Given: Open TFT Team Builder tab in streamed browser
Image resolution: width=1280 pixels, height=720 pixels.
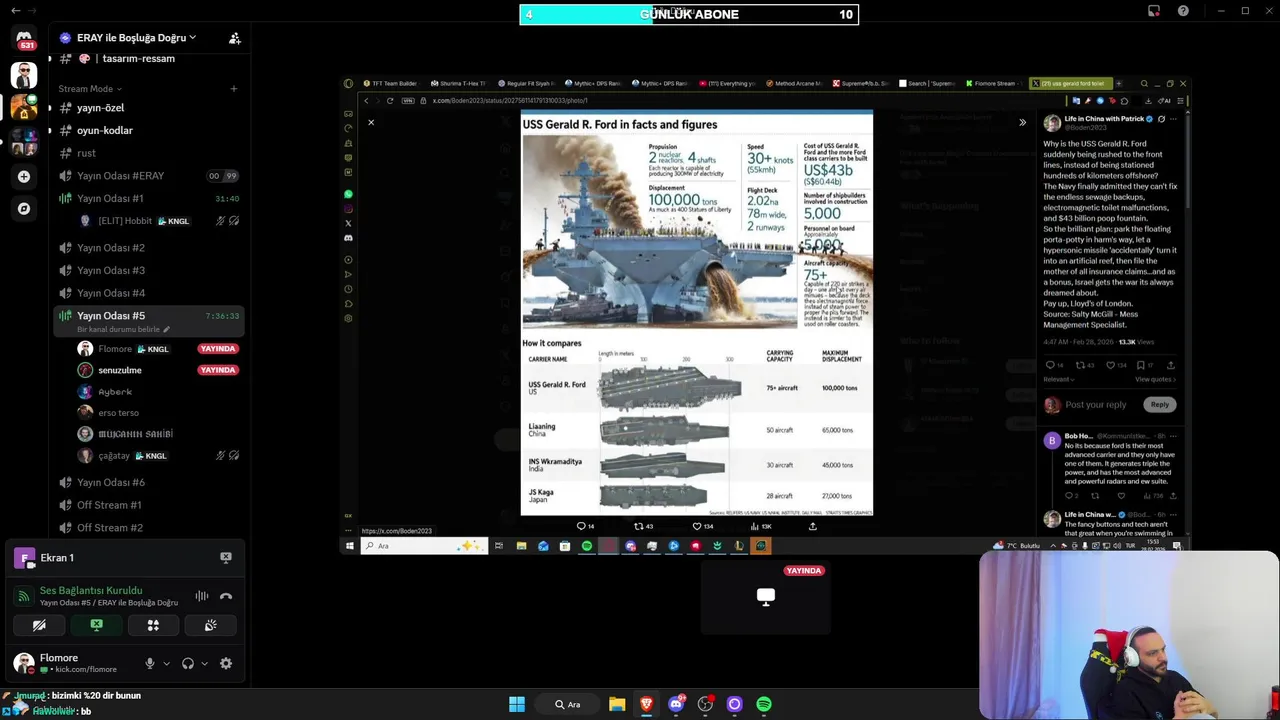Looking at the screenshot, I should (x=391, y=84).
